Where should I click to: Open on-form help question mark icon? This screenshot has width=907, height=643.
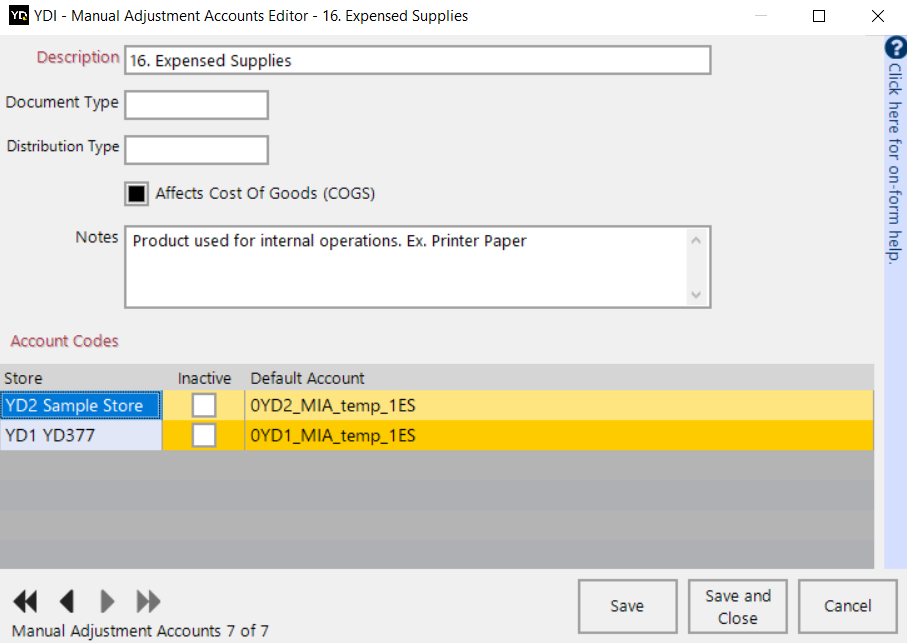[x=895, y=49]
